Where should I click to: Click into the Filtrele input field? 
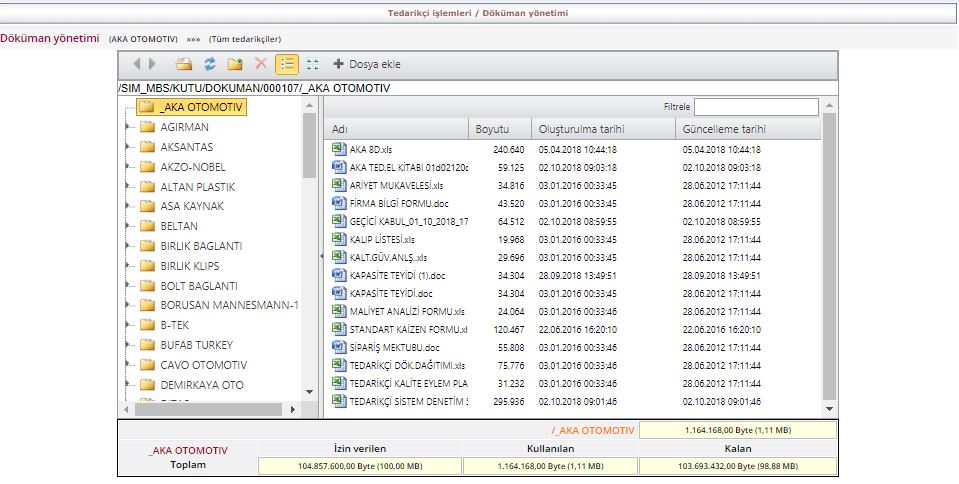pyautogui.click(x=756, y=106)
